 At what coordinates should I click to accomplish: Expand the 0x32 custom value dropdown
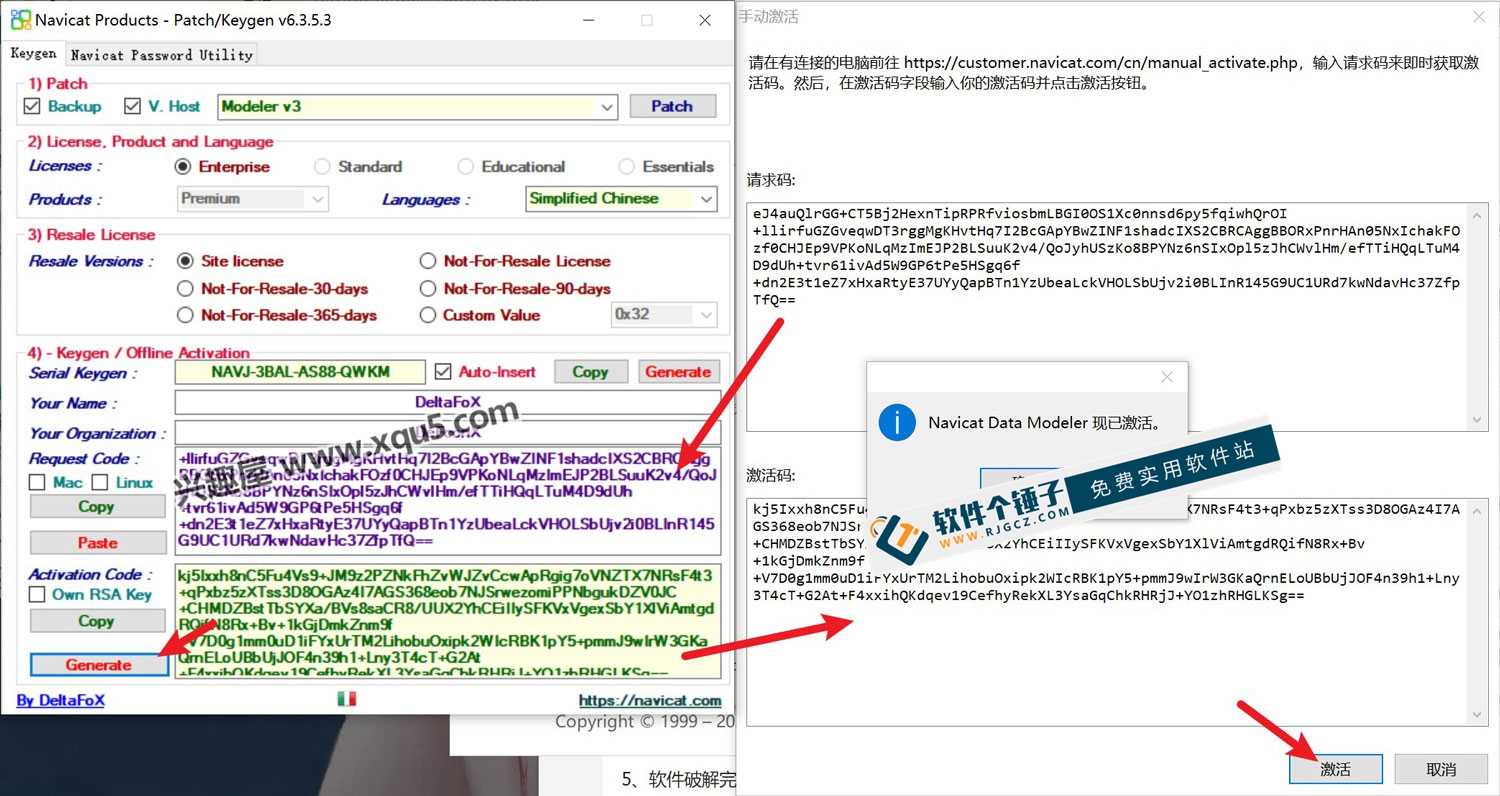click(x=703, y=314)
